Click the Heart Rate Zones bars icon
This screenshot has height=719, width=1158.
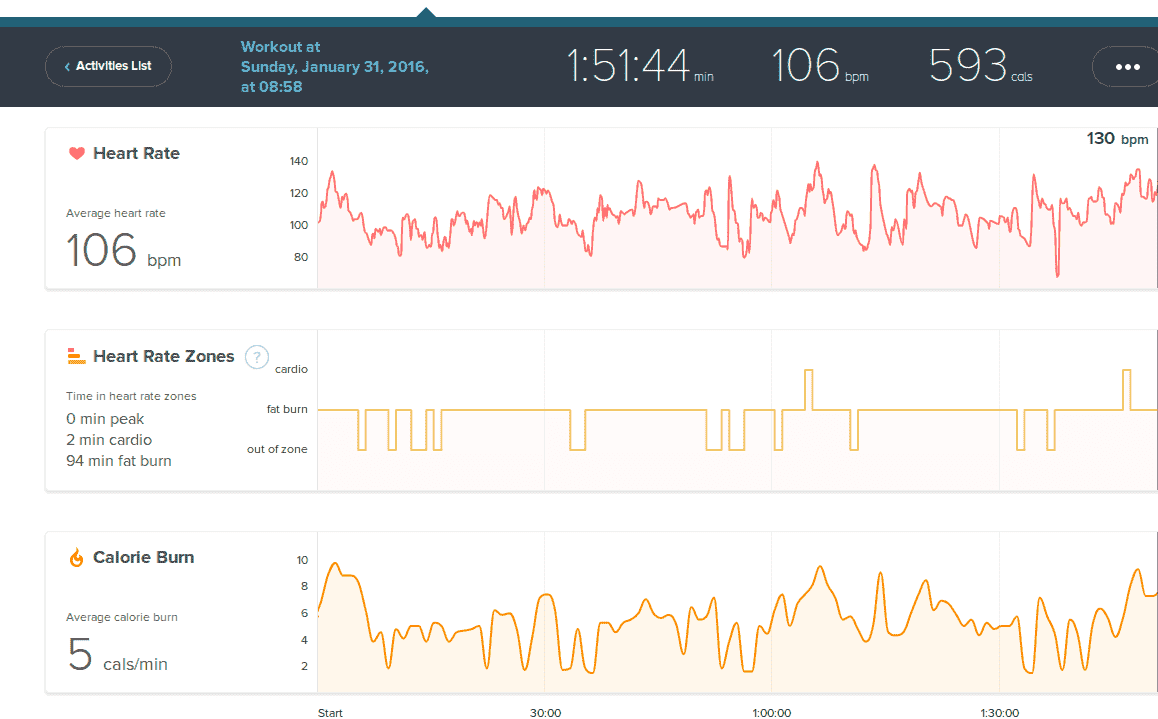(76, 356)
